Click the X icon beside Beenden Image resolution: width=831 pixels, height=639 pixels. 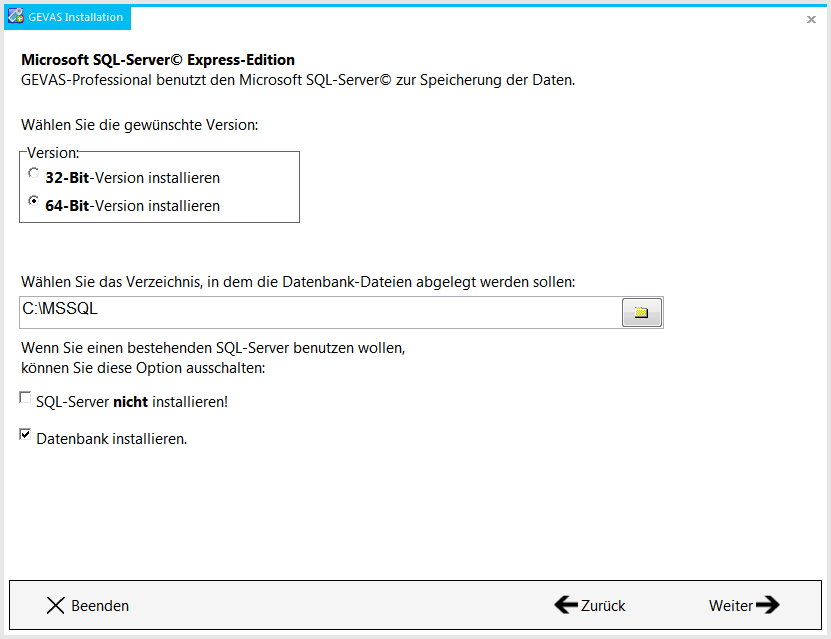pos(55,605)
